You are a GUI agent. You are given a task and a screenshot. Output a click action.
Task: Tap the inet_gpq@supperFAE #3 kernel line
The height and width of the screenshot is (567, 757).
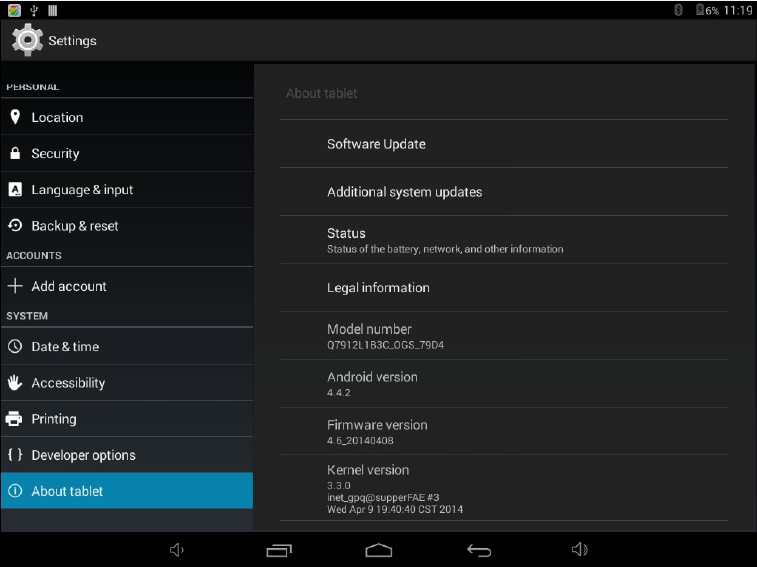pyautogui.click(x=383, y=497)
